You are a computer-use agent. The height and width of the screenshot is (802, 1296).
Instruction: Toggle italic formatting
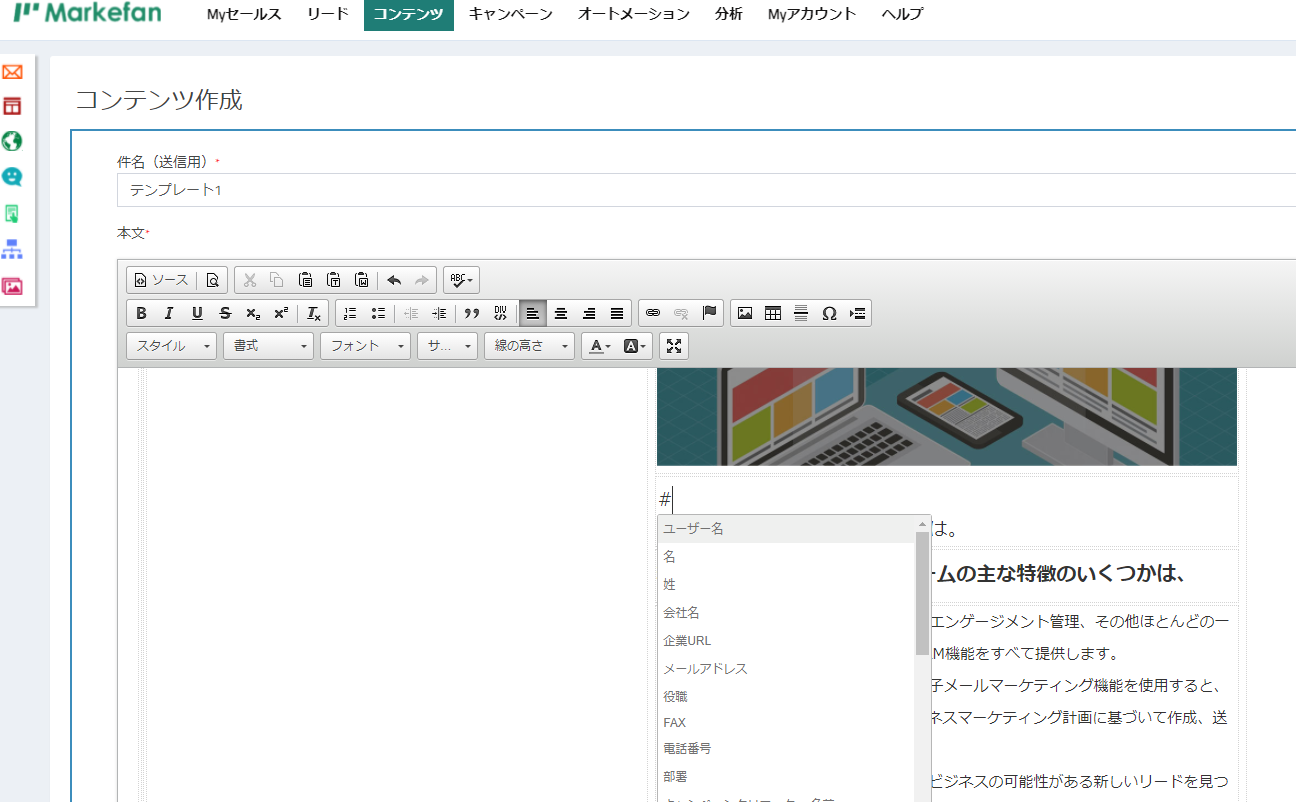[x=169, y=313]
